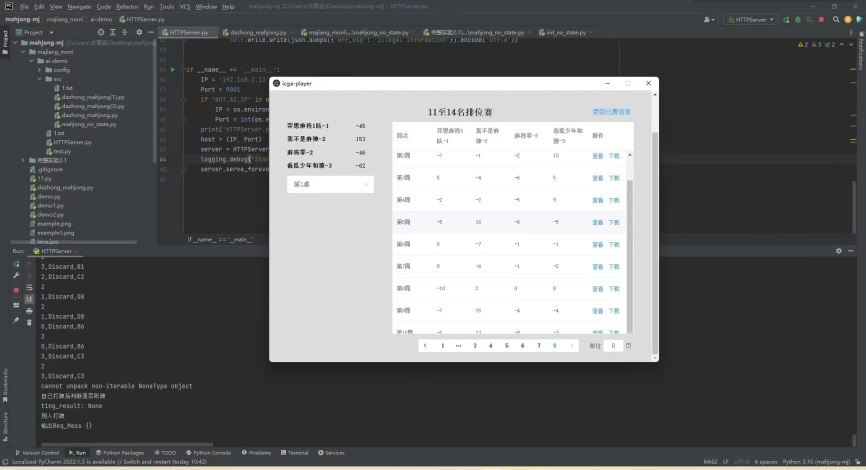The width and height of the screenshot is (866, 470).
Task: Click the user account icon in toolbar
Action: [x=707, y=19]
